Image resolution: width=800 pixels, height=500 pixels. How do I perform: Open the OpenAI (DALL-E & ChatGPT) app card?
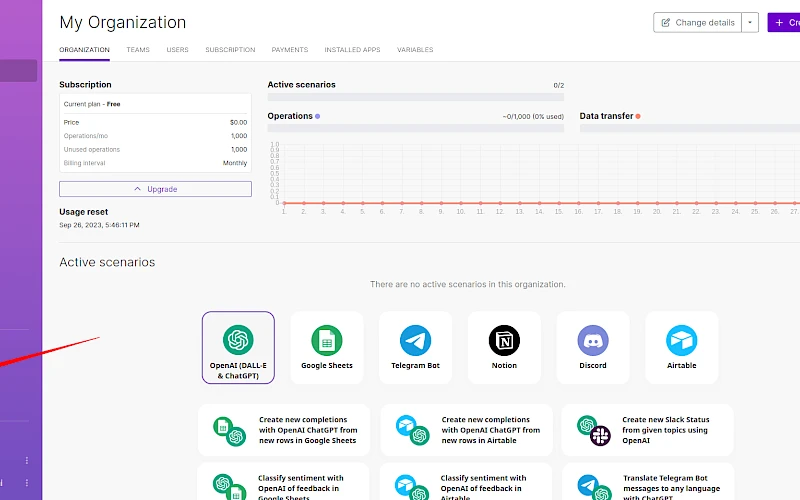pos(238,347)
